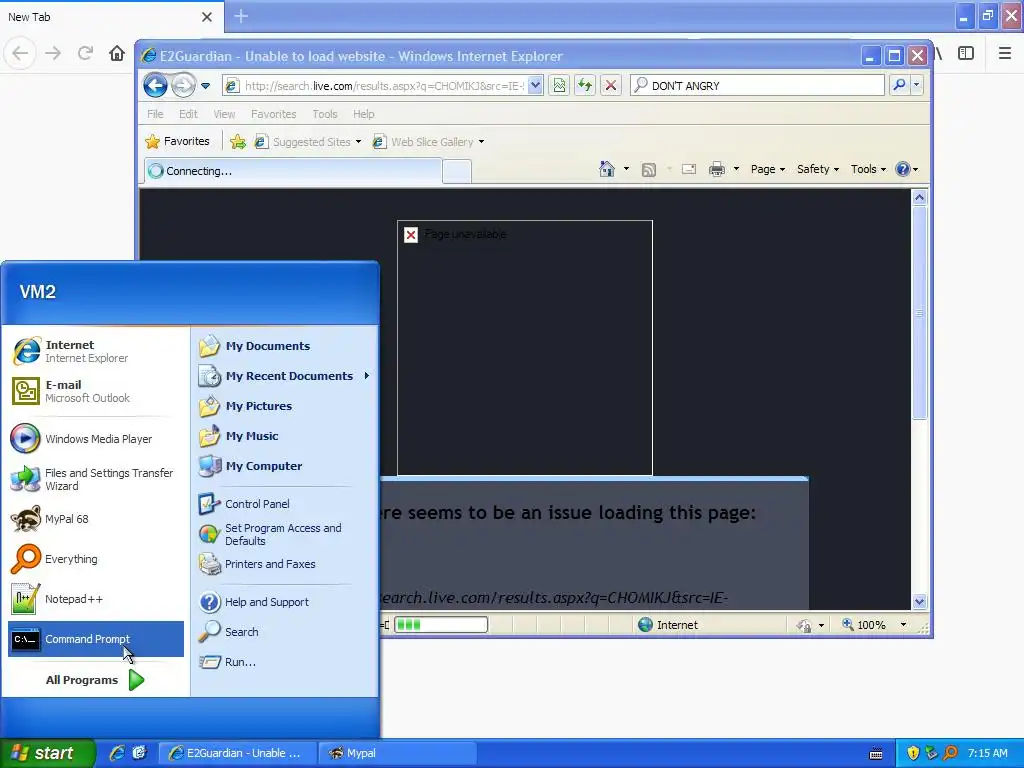The image size is (1024, 768).
Task: Open Search from Start menu
Action: click(x=284, y=632)
